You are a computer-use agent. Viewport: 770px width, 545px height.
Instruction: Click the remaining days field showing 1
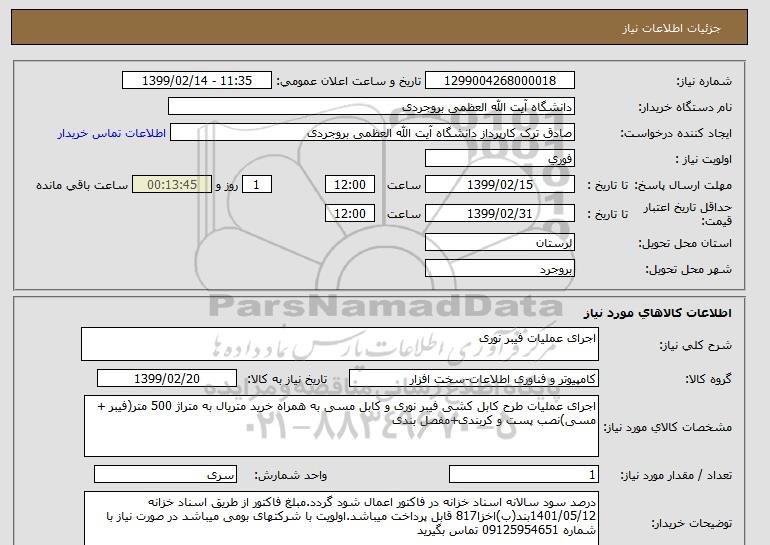(x=256, y=185)
